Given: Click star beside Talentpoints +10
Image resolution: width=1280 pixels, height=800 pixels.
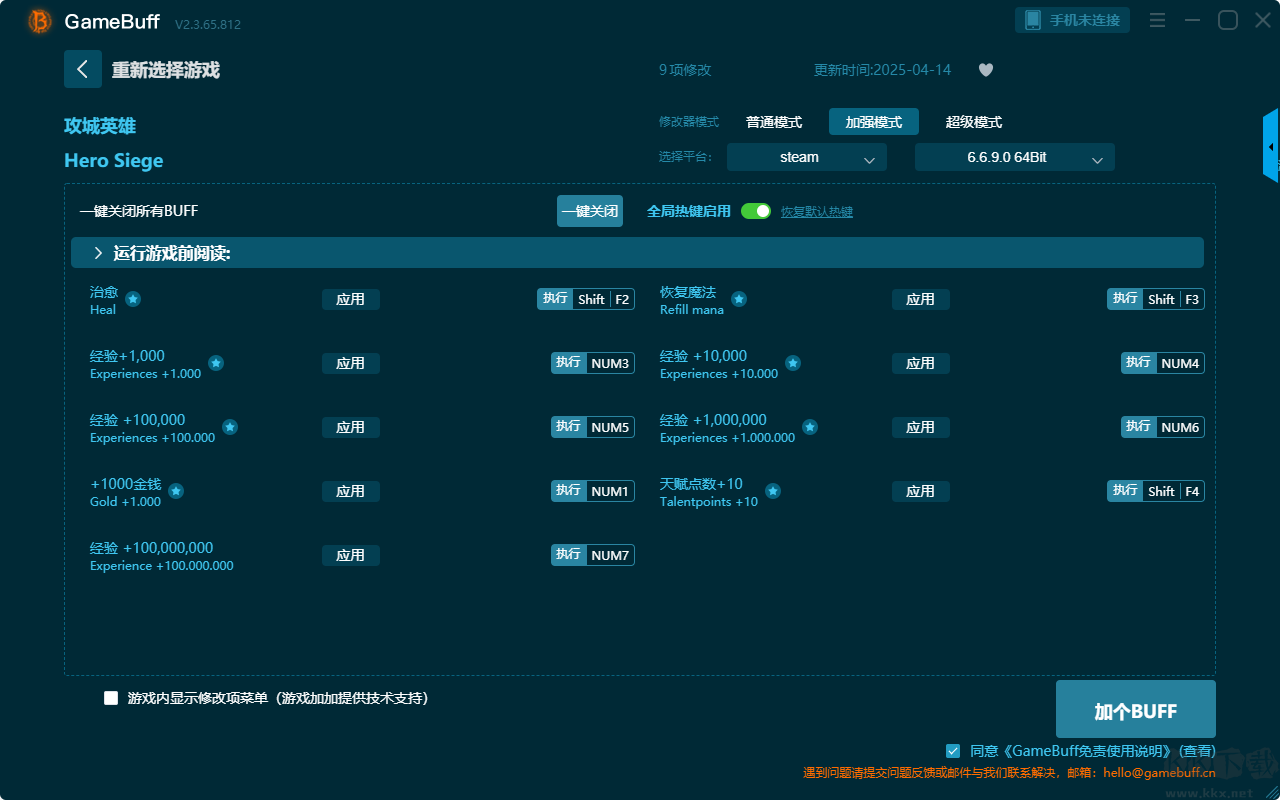Looking at the screenshot, I should pos(773,491).
